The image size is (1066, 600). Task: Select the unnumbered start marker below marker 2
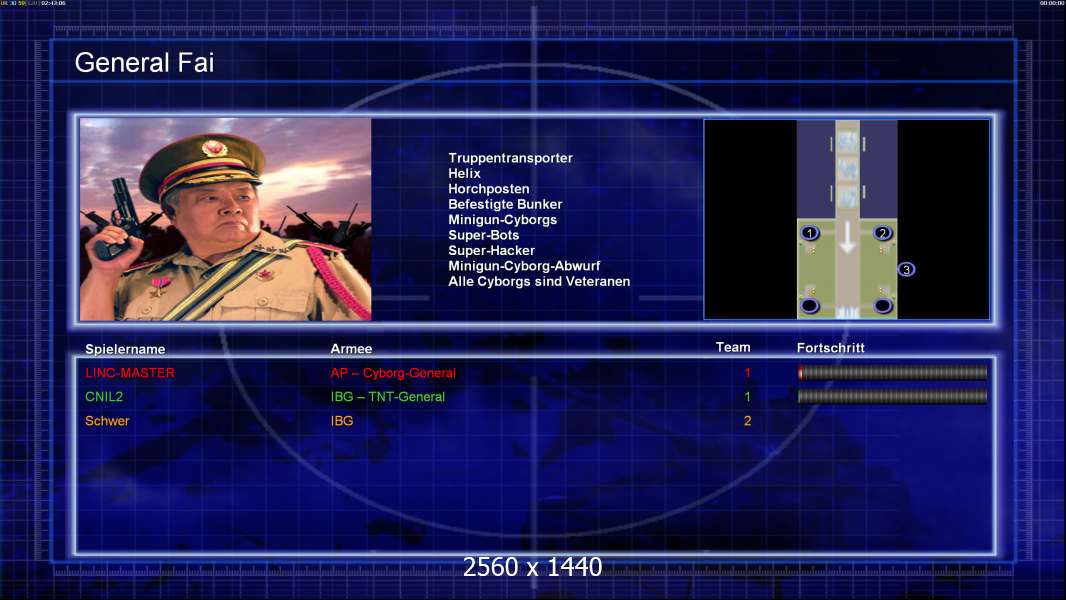coord(882,306)
